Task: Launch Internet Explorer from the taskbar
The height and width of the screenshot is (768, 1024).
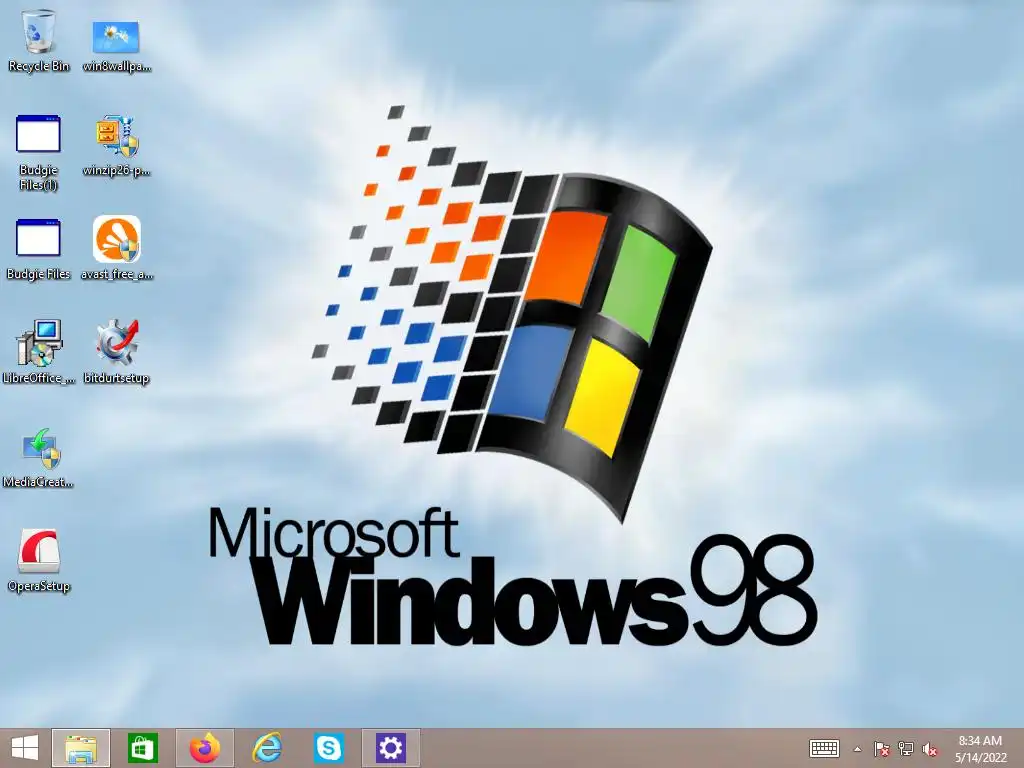Action: [267, 748]
